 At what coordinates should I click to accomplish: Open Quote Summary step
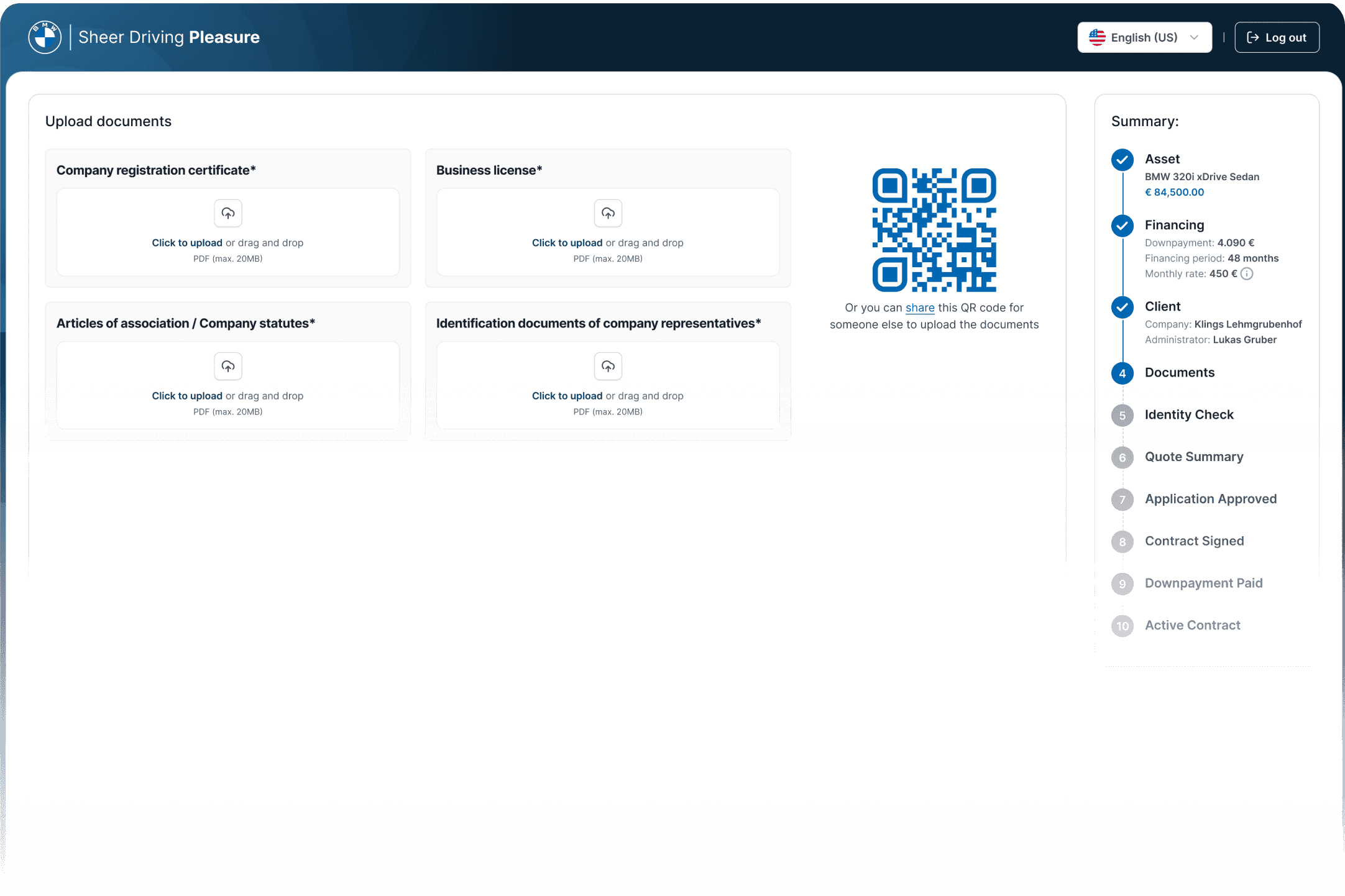coord(1193,457)
